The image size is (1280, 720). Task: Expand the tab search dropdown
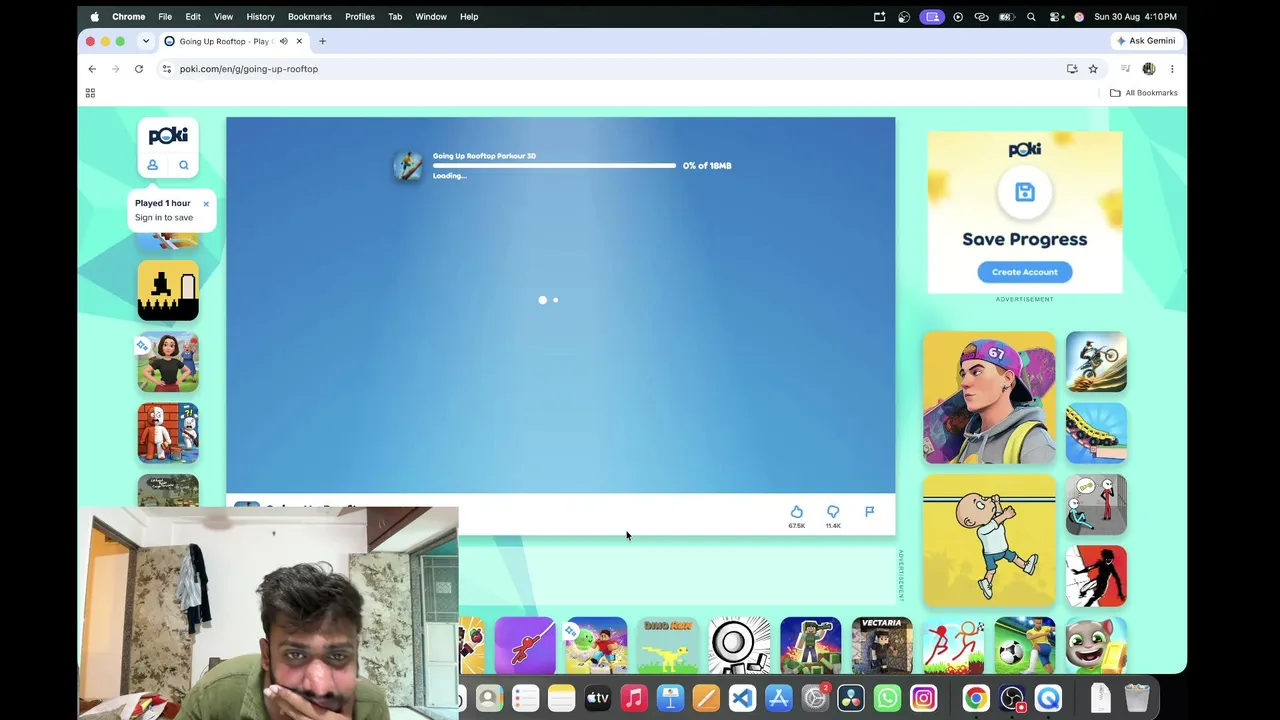tap(146, 41)
